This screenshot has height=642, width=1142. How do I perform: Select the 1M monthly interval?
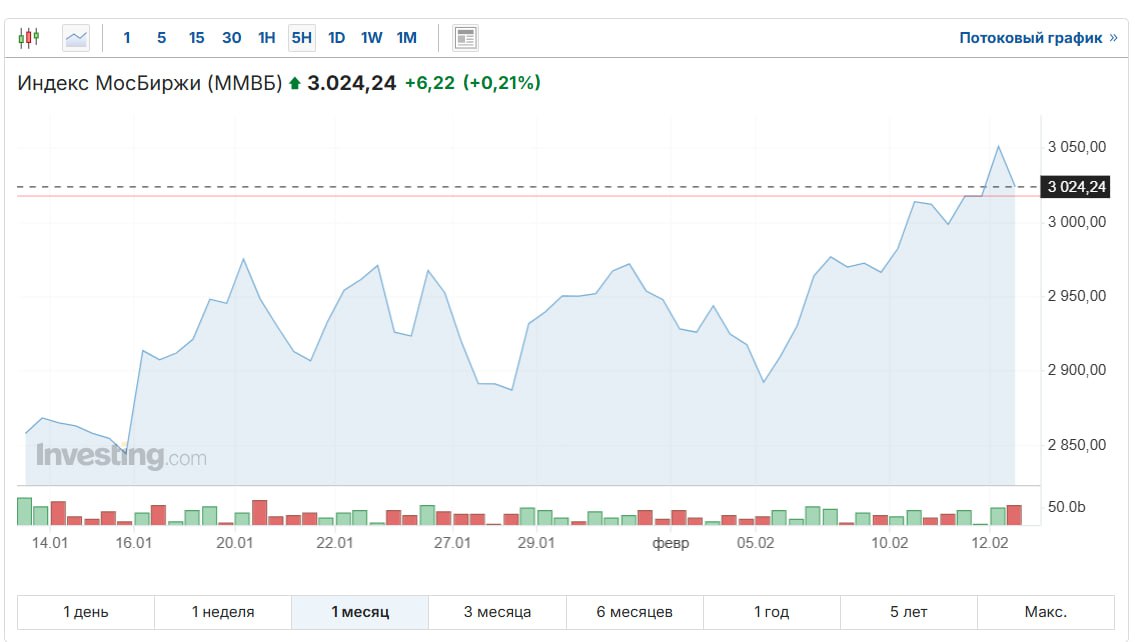[x=406, y=38]
